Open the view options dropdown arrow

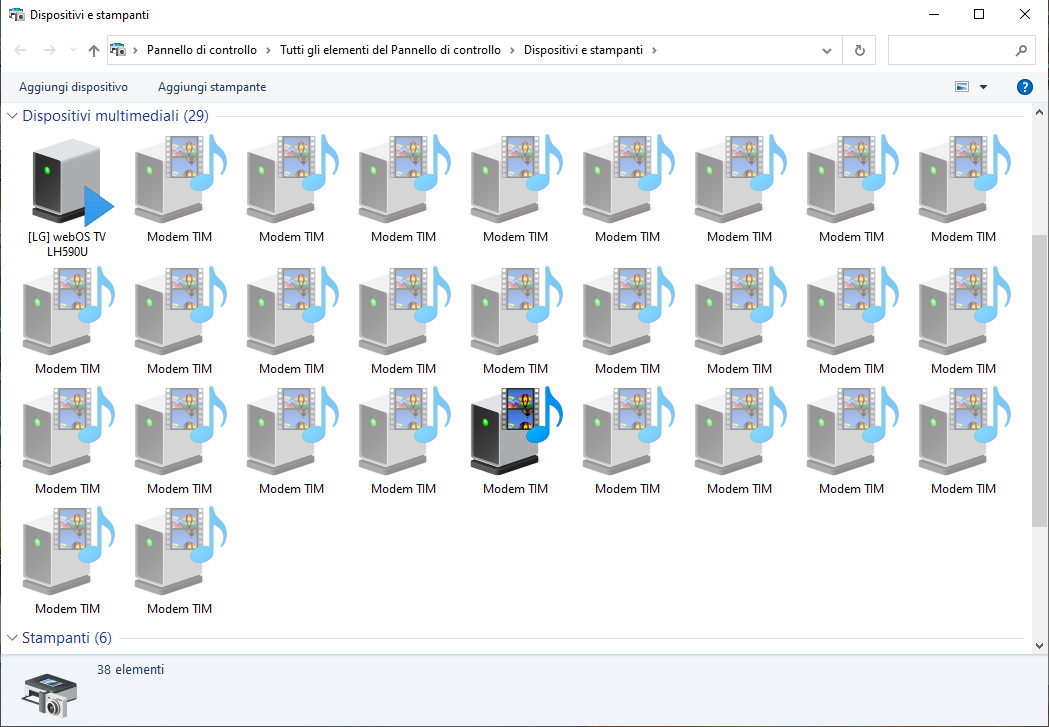click(x=983, y=87)
